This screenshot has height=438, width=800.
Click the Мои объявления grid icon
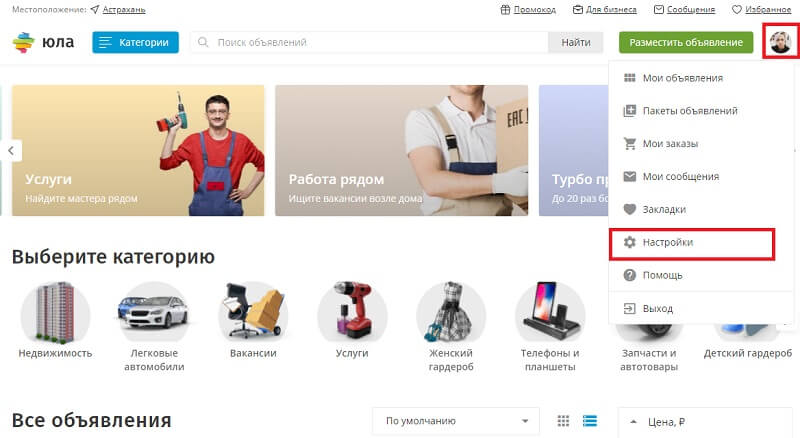[x=630, y=78]
